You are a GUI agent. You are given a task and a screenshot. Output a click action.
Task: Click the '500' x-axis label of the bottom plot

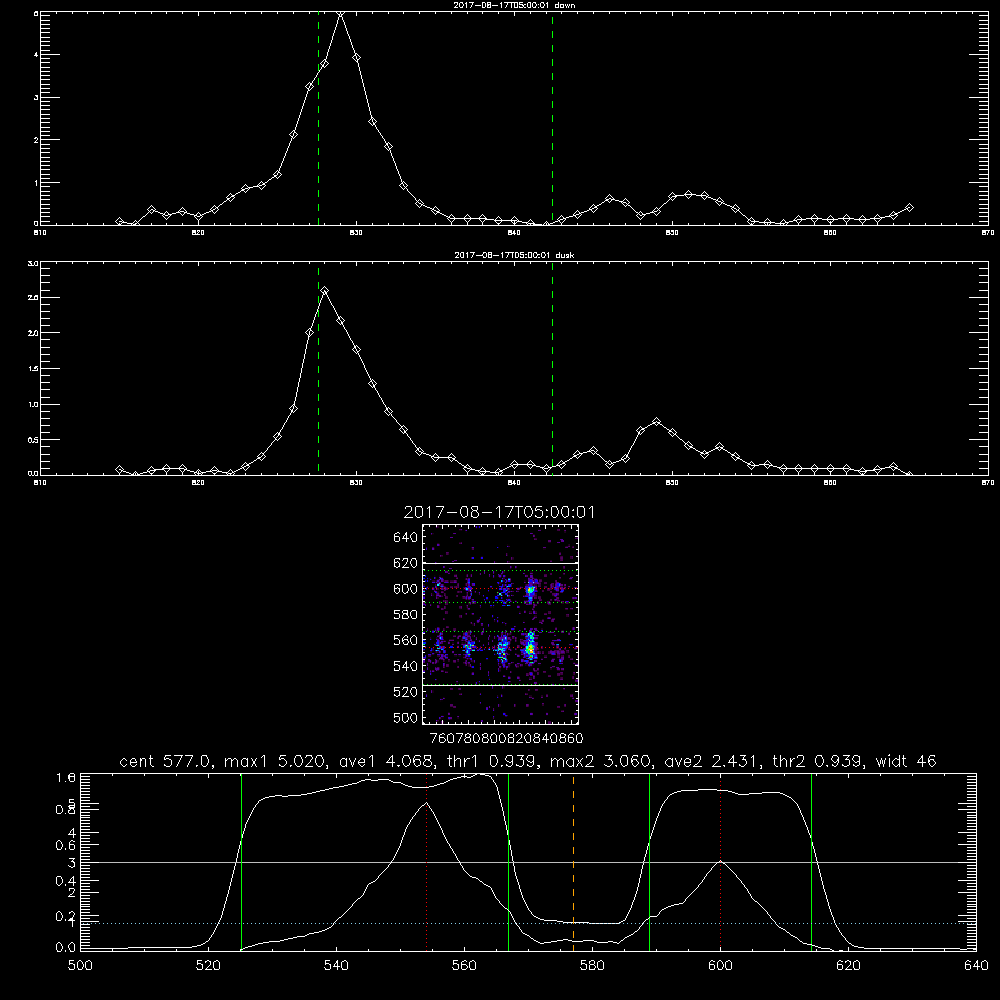point(80,966)
